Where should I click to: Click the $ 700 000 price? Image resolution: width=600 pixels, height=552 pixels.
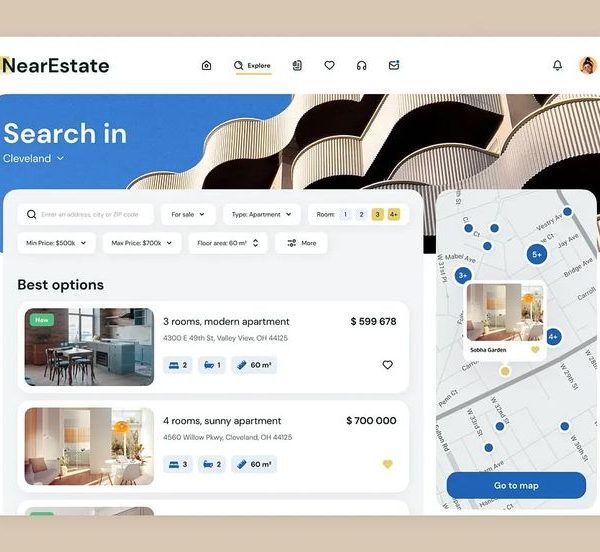tap(371, 421)
